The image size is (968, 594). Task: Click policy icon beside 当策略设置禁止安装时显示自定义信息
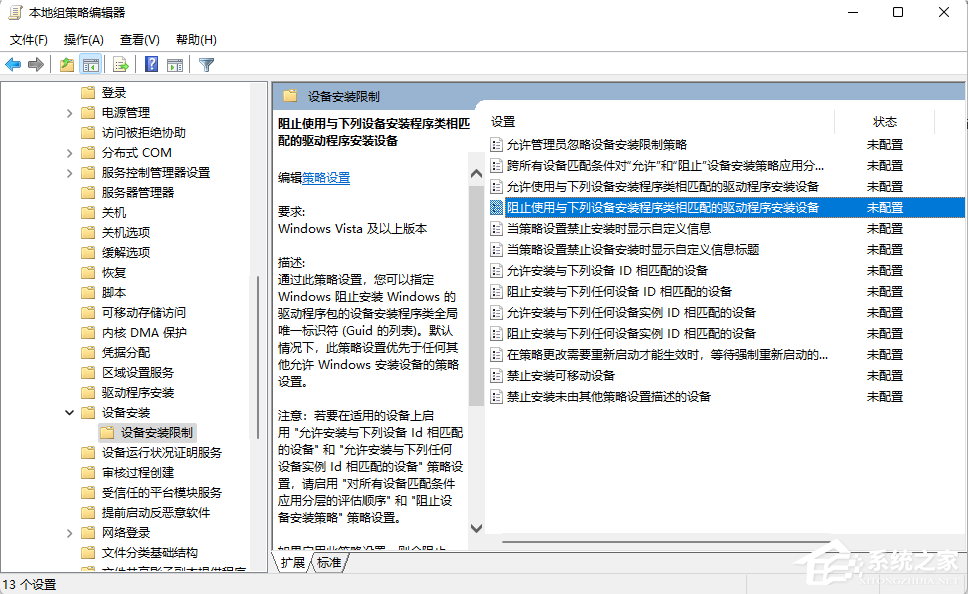click(x=496, y=228)
